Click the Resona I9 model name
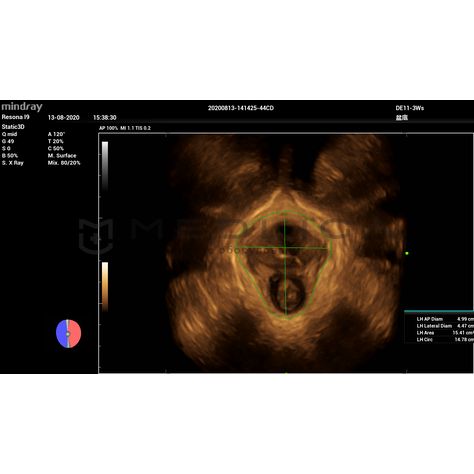Screen dimensions: 474x474 click(x=15, y=117)
